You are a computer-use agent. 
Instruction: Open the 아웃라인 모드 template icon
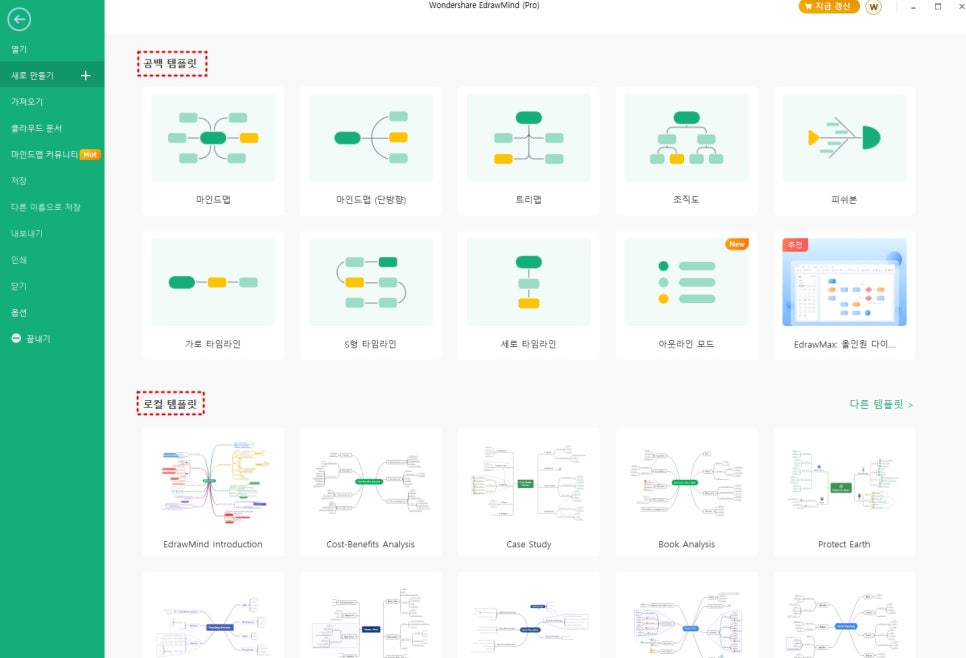(x=686, y=282)
